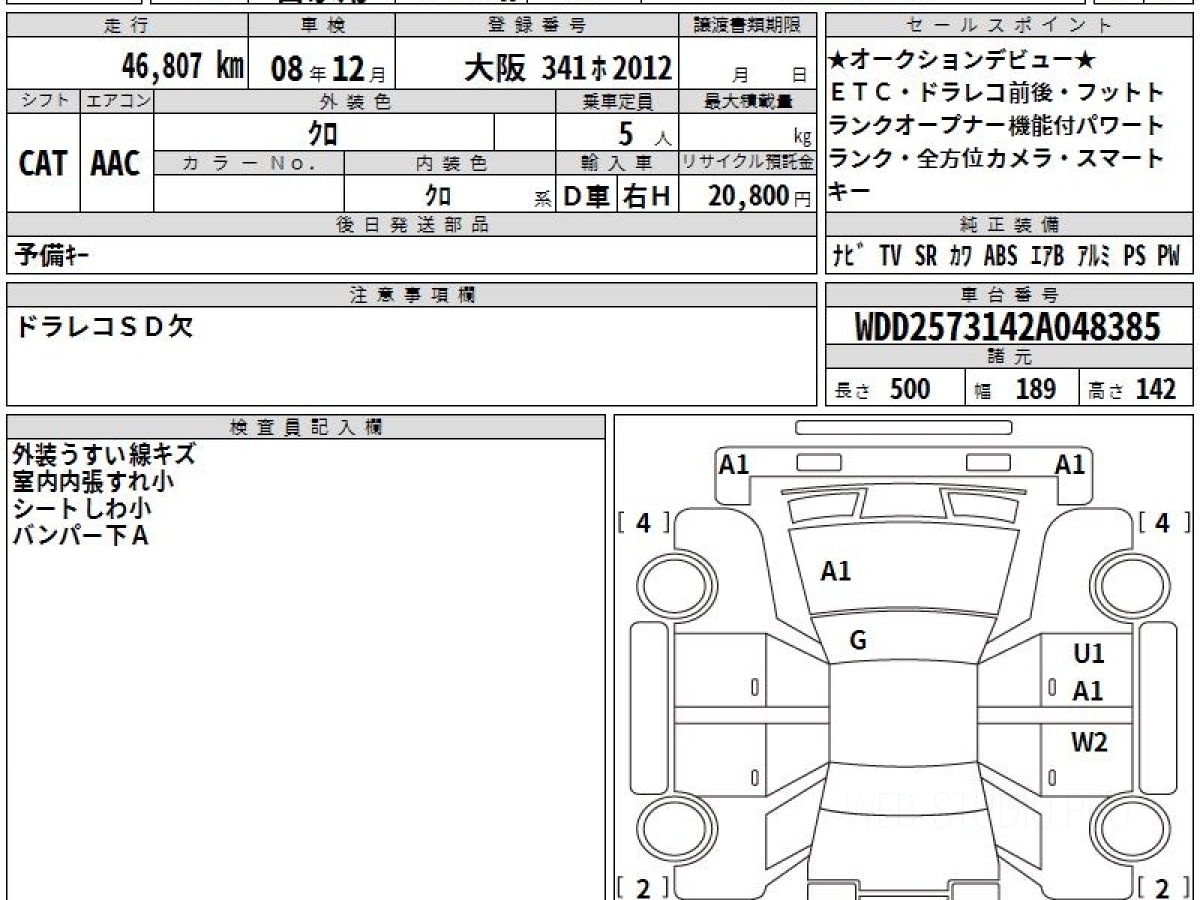Select the シートしわ小 note
The width and height of the screenshot is (1200, 900).
(x=81, y=508)
